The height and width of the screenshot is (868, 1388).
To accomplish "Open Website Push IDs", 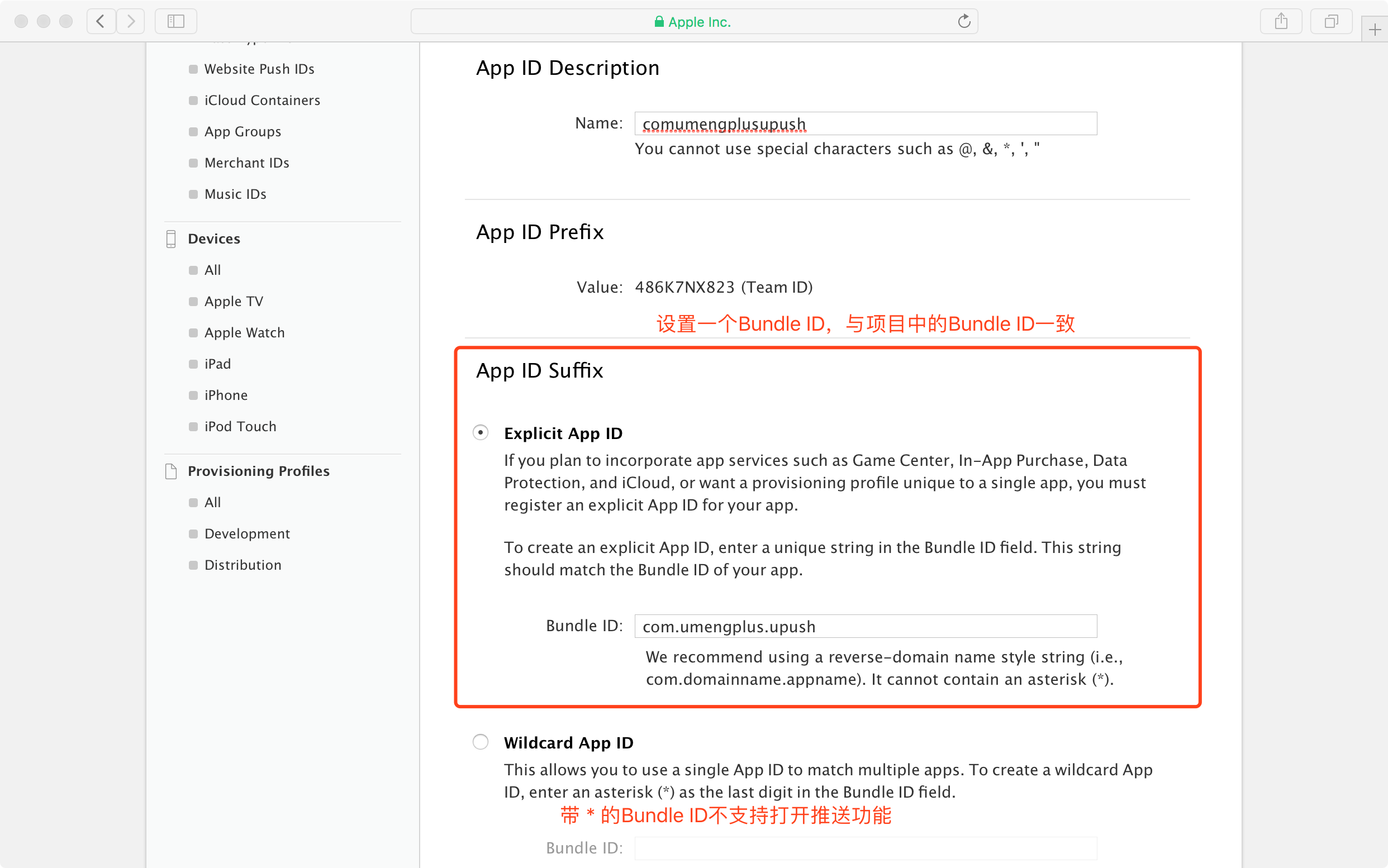I will point(260,69).
